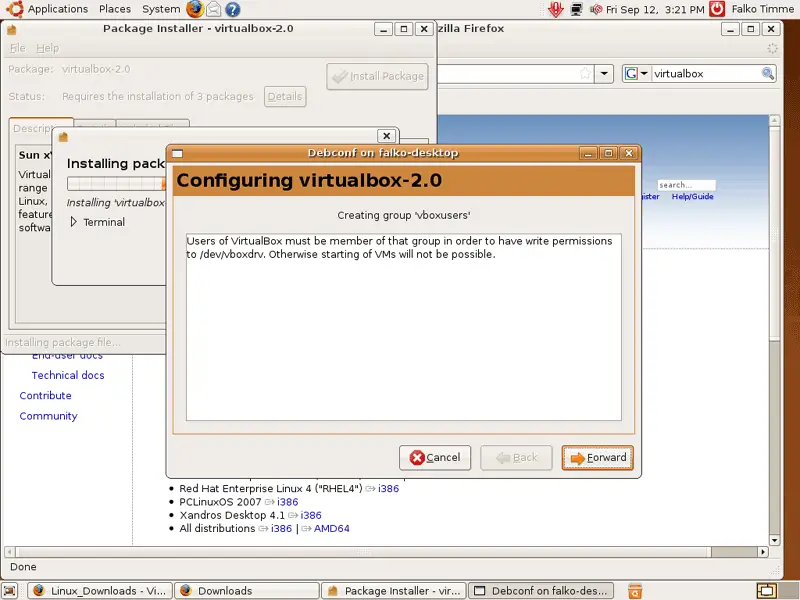Screen dimensions: 800x600
Task: Click the bookmark star in Firefox's address bar
Action: coord(585,73)
